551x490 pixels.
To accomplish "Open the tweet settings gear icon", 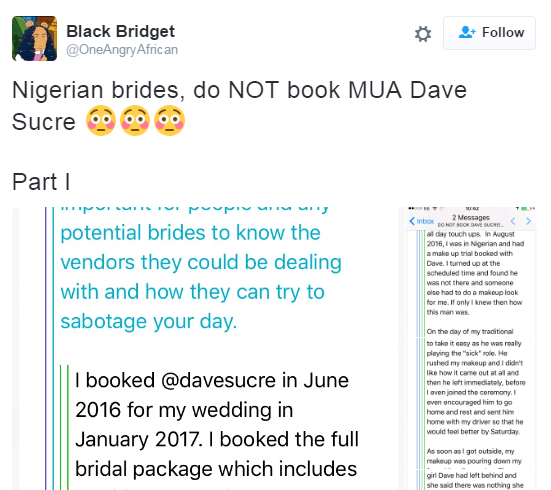I will coord(423,34).
